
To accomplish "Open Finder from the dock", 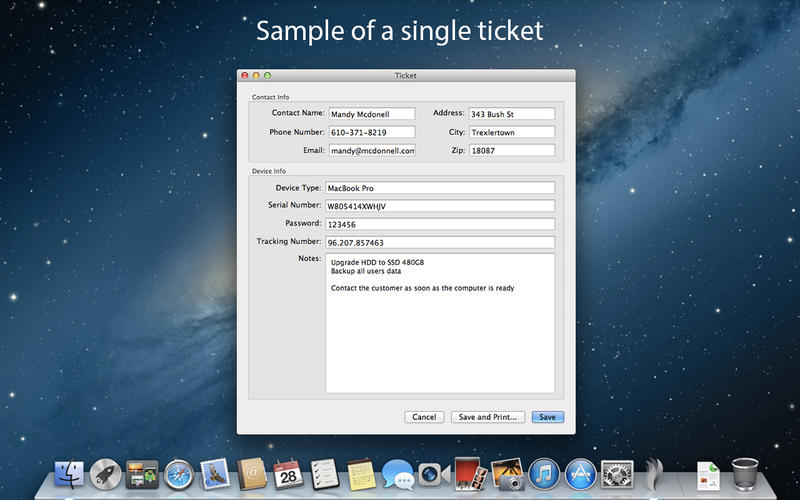I will pyautogui.click(x=69, y=474).
